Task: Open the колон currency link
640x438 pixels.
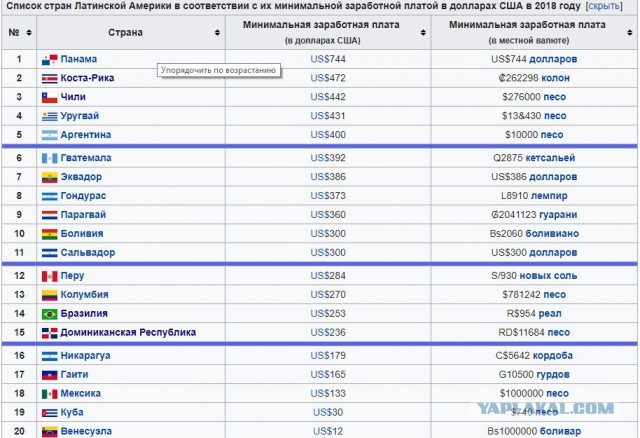Action: (x=556, y=78)
